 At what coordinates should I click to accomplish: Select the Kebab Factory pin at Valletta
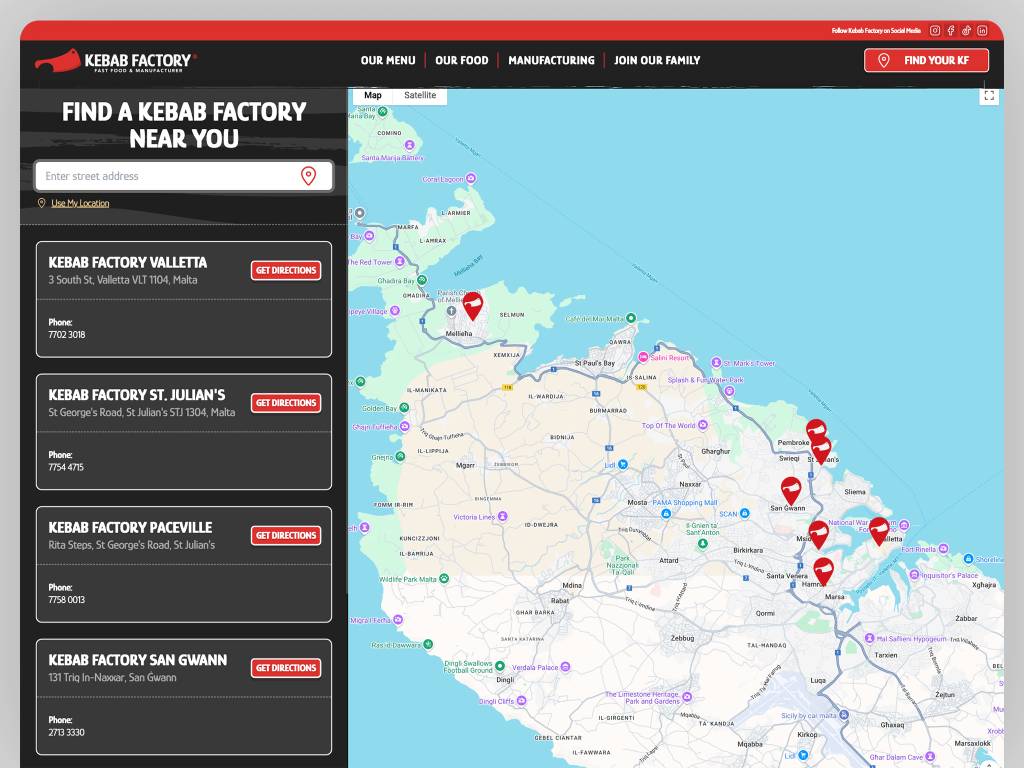tap(879, 531)
